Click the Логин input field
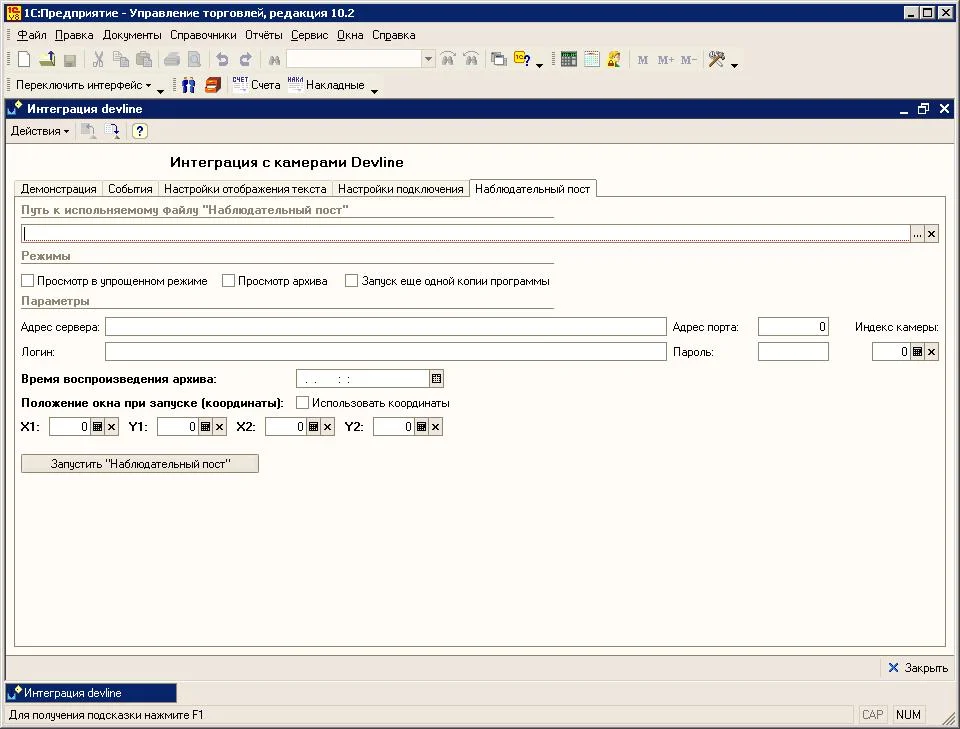 coord(386,352)
